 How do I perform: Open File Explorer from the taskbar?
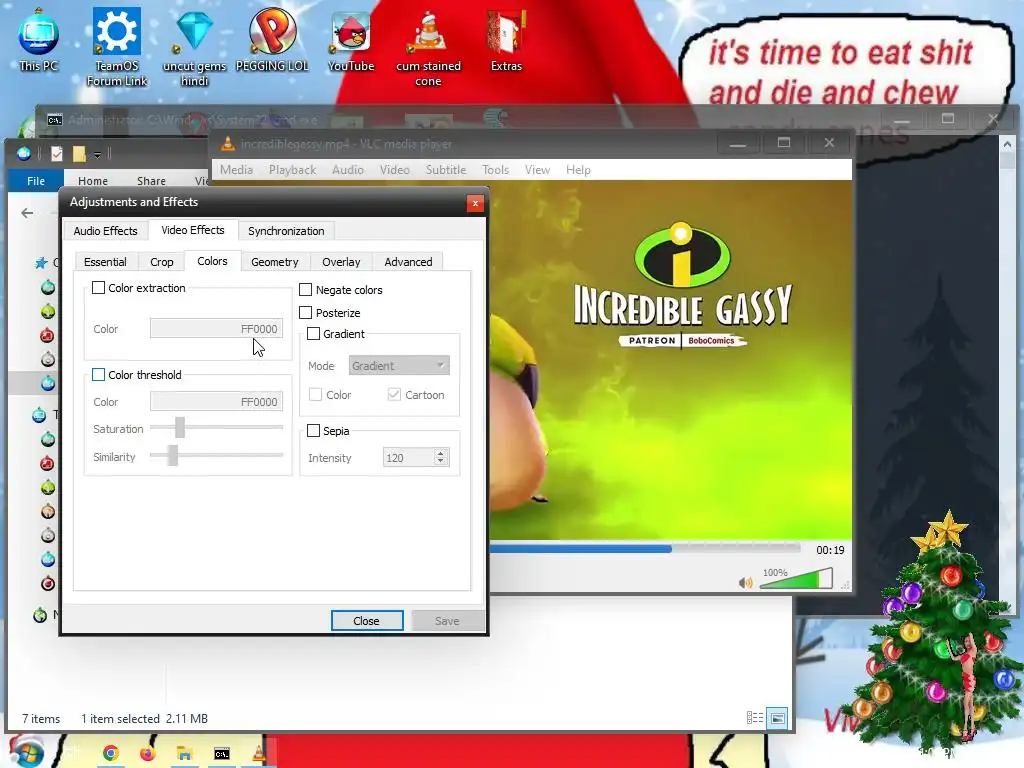184,754
